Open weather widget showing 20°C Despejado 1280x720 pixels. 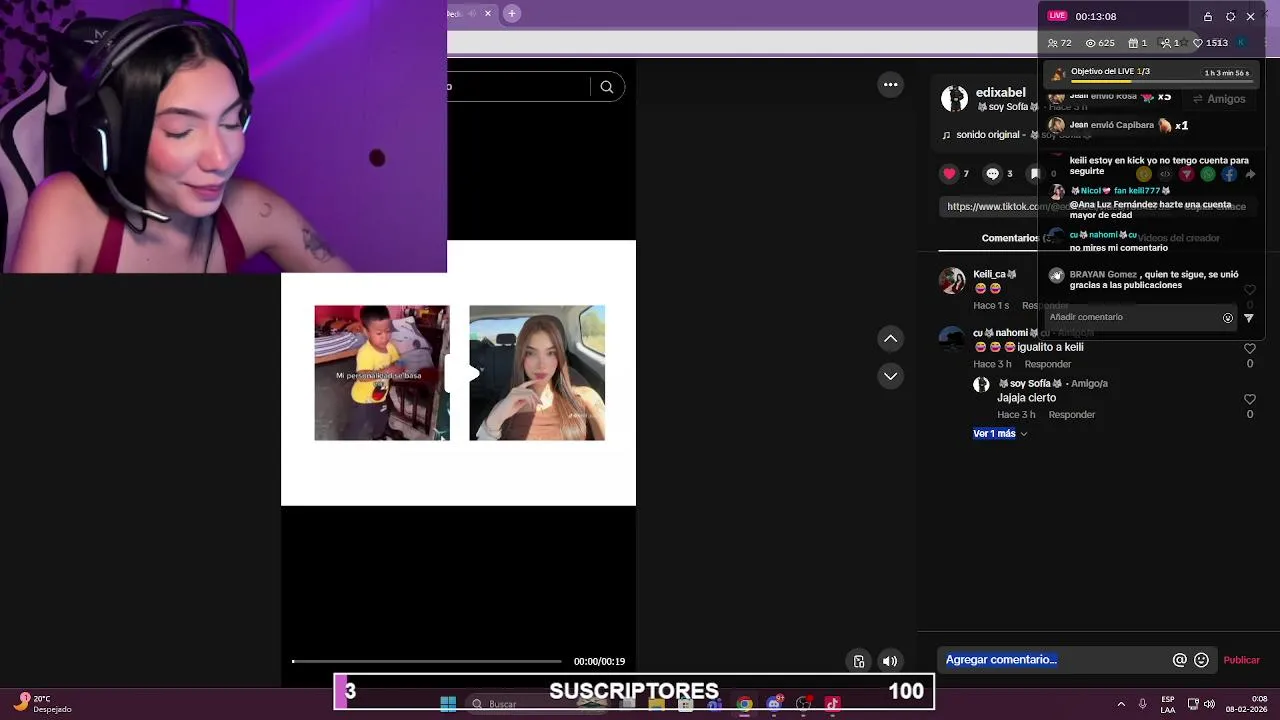pos(44,704)
